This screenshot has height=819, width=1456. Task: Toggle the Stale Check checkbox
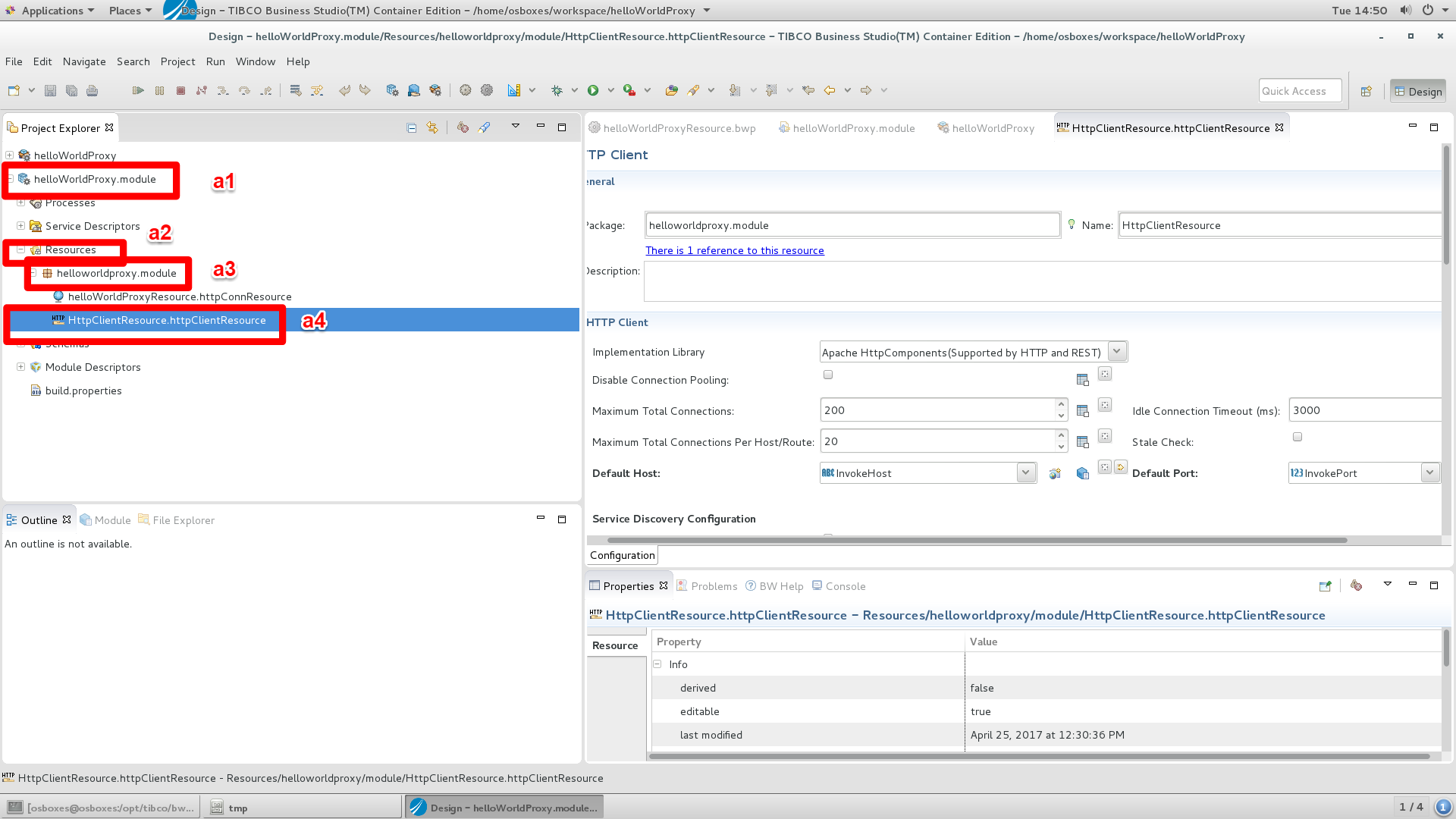pos(1298,437)
